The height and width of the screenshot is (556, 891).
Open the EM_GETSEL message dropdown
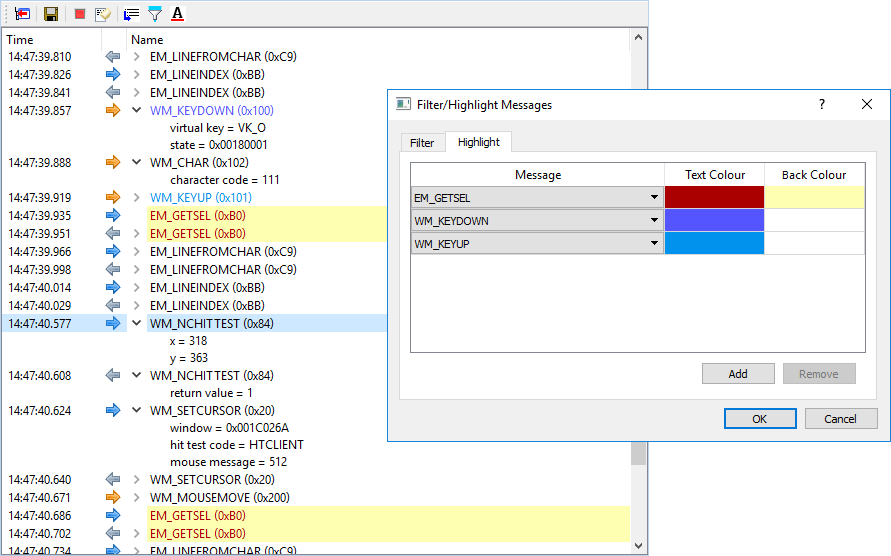point(654,198)
